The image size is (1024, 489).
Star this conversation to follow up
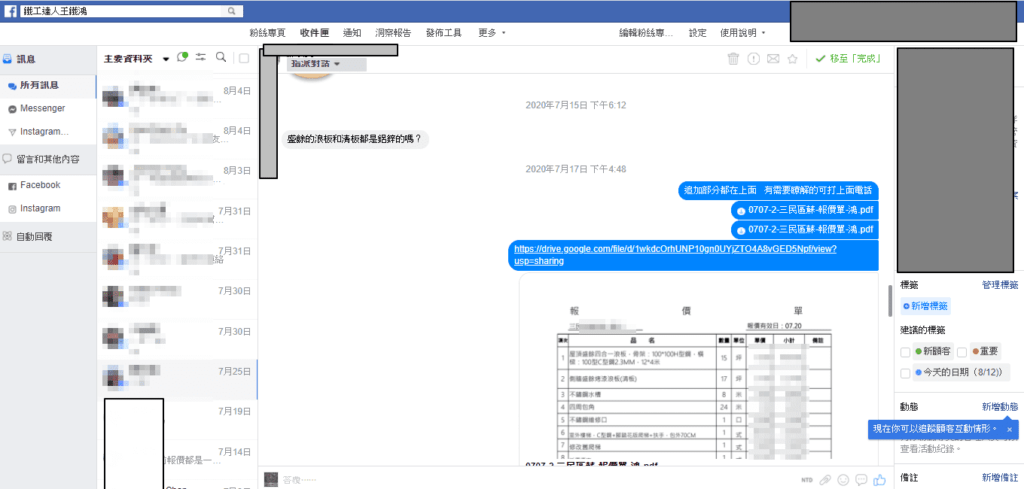pyautogui.click(x=792, y=59)
